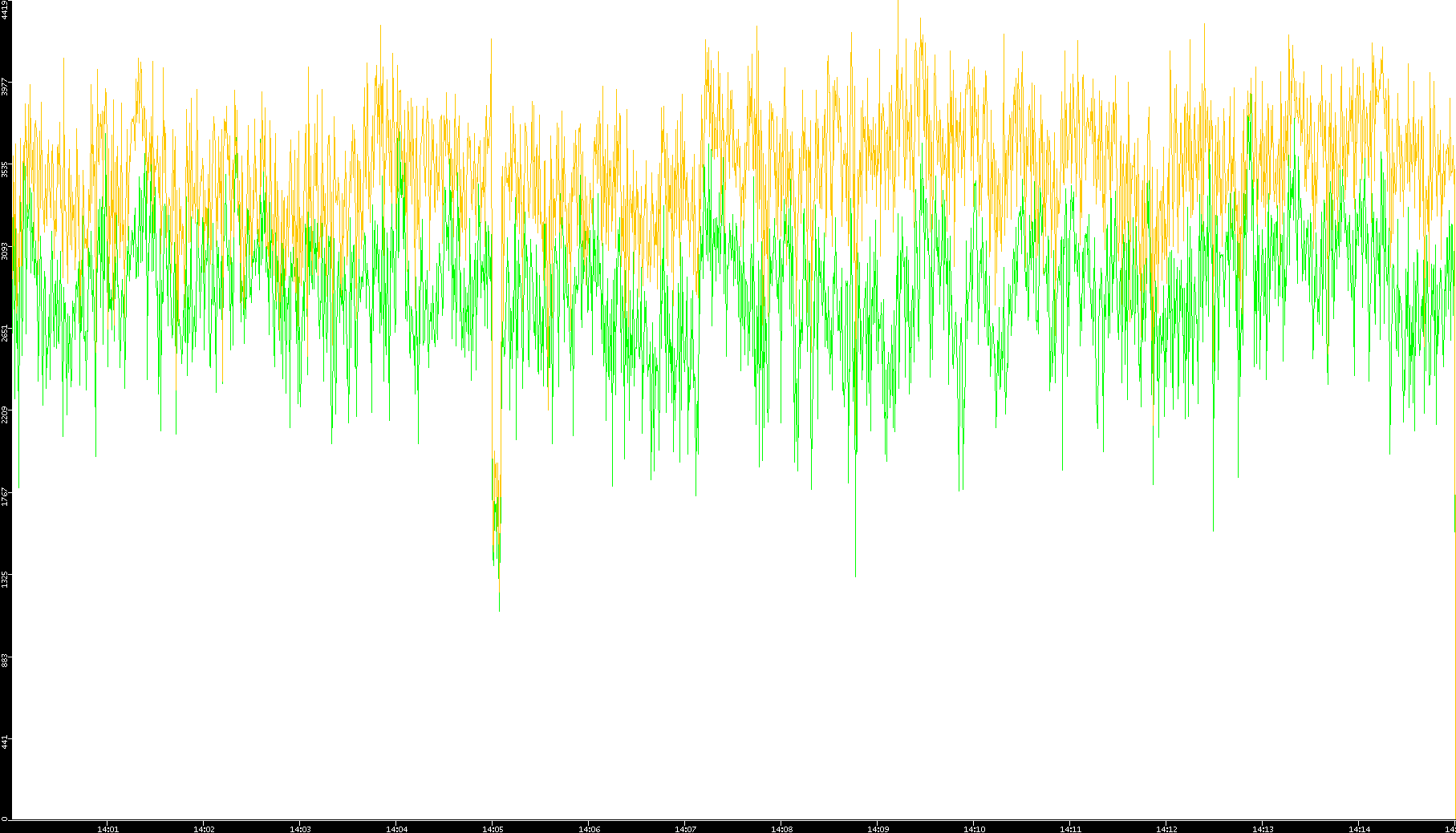This screenshot has height=833, width=1456.
Task: Click the 14:01 time axis label
Action: pyautogui.click(x=107, y=828)
